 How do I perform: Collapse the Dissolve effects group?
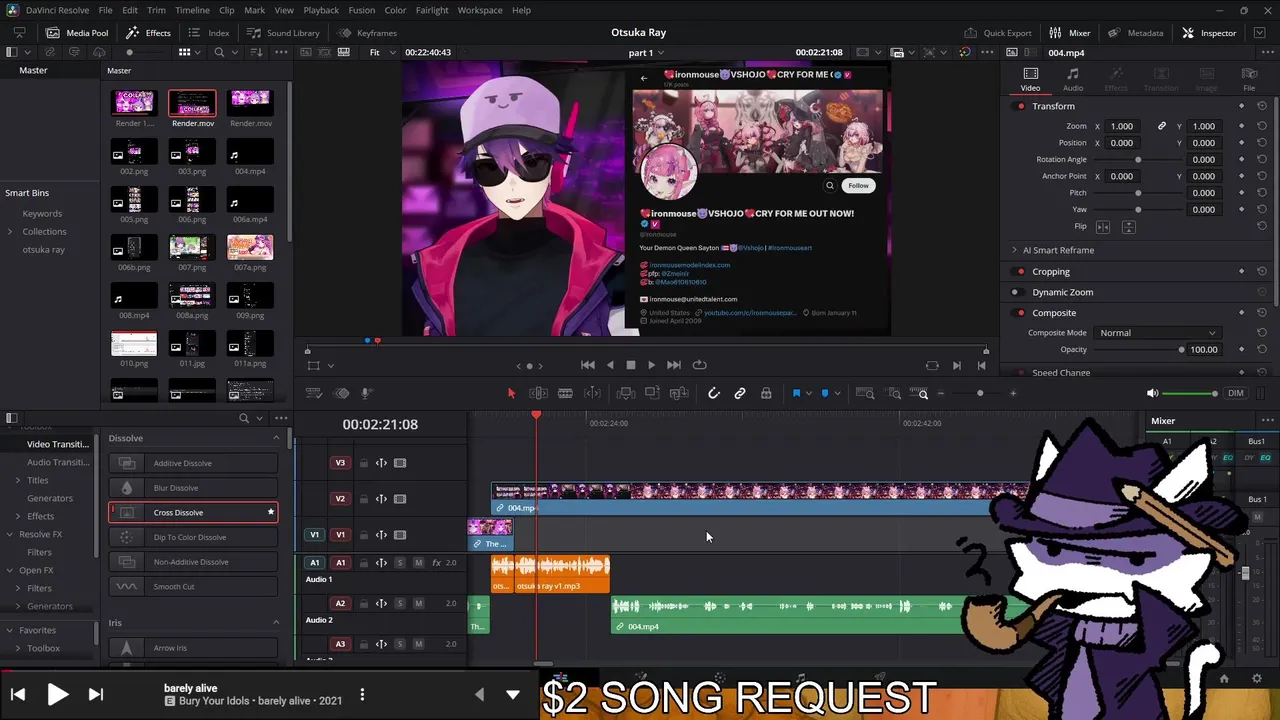276,438
